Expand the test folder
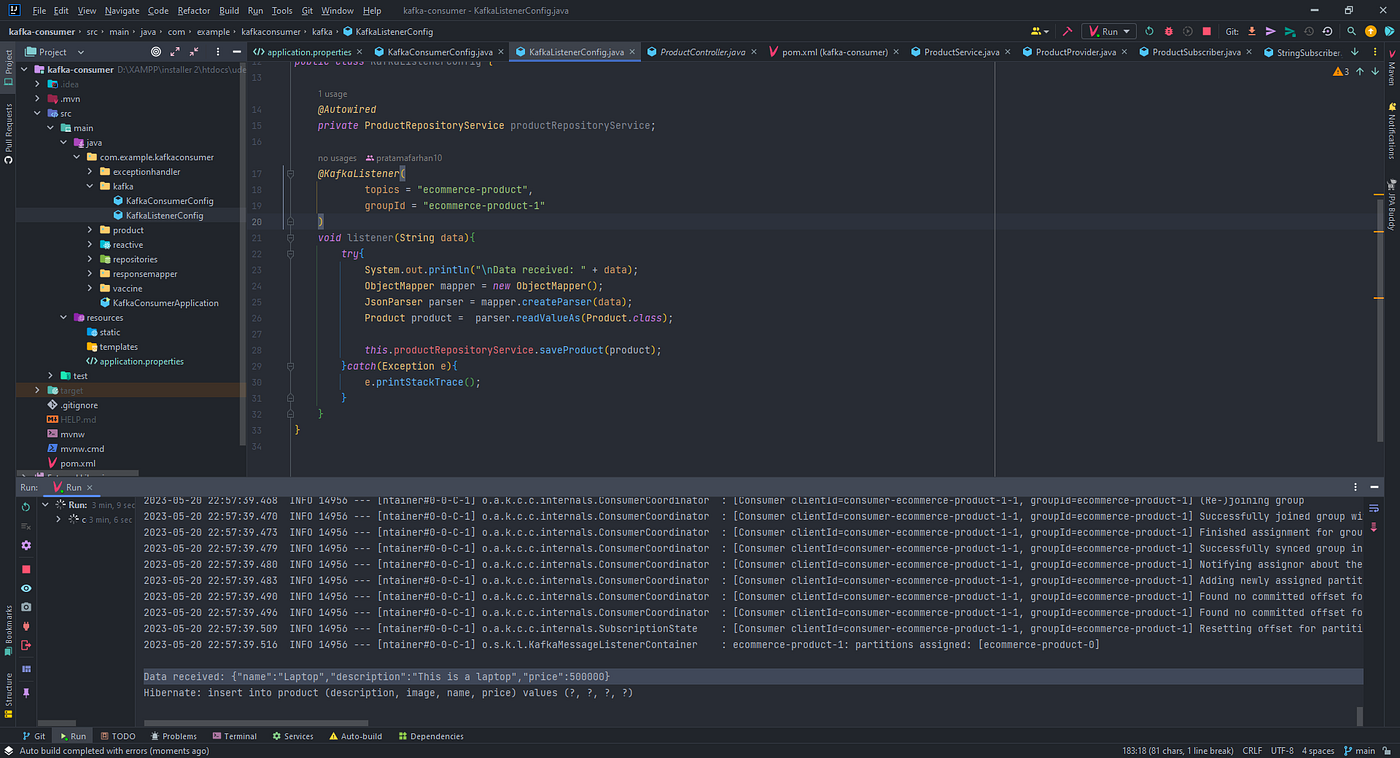Screen dimensions: 1400x758 tap(51, 376)
